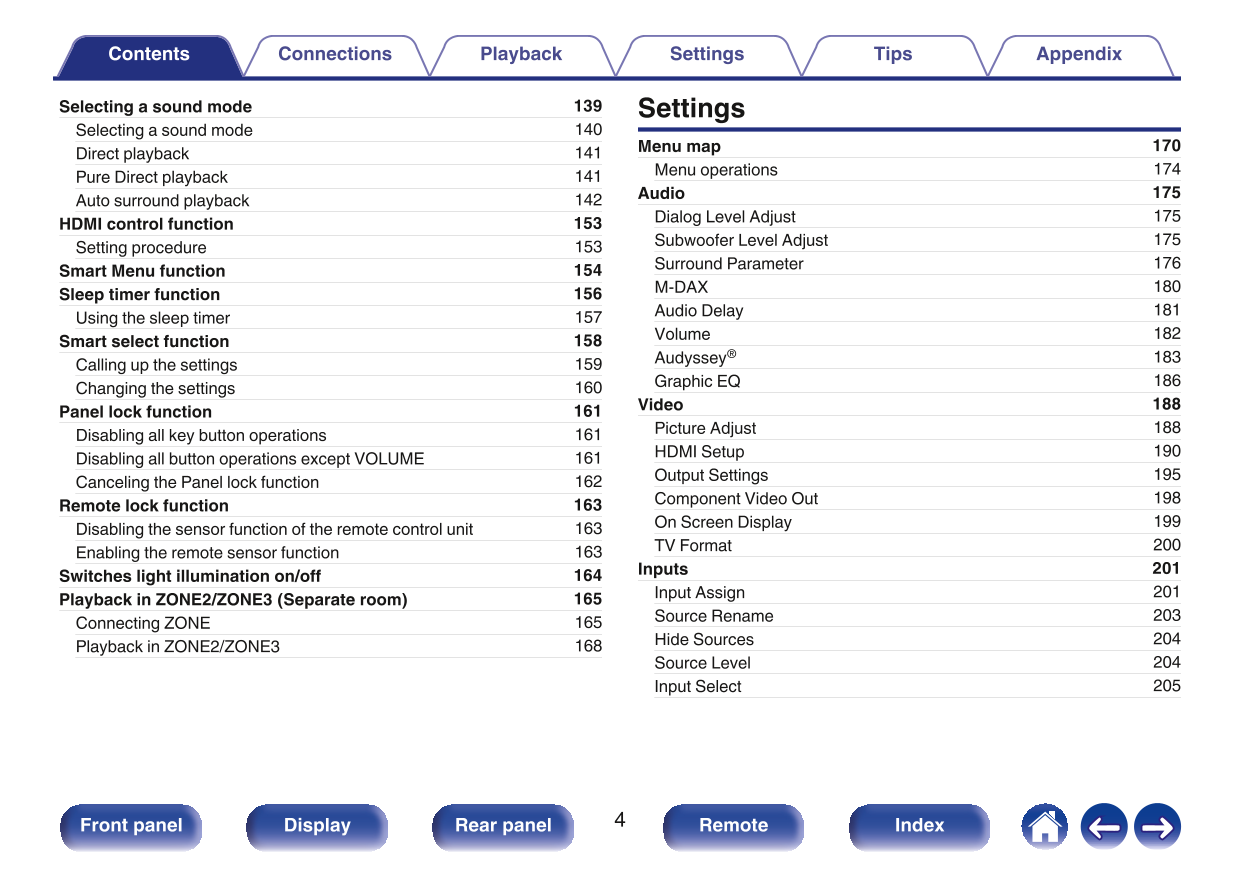Viewport: 1240px width, 874px height.
Task: Click the Home icon button
Action: click(1044, 827)
